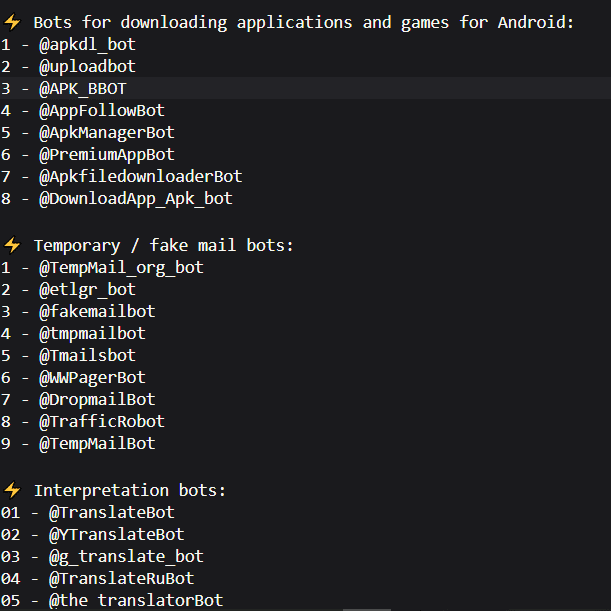Click the @YTranslateBot link
Screen dimensions: 611x611
point(116,534)
